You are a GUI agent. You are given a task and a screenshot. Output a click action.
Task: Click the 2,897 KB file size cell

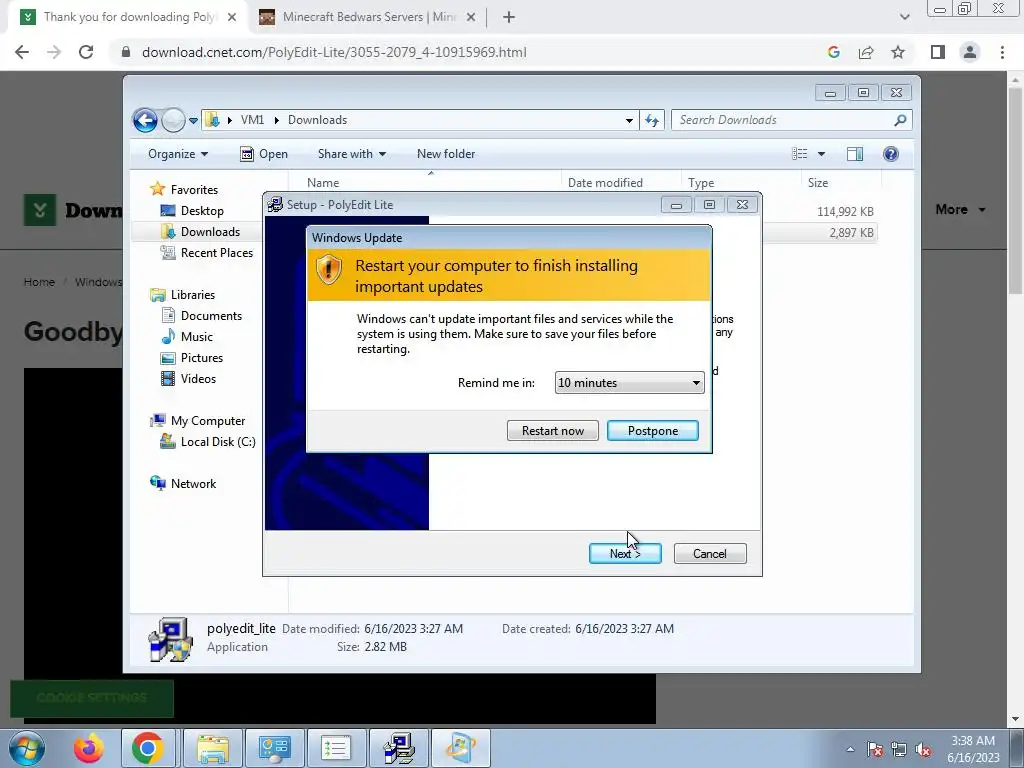(851, 232)
